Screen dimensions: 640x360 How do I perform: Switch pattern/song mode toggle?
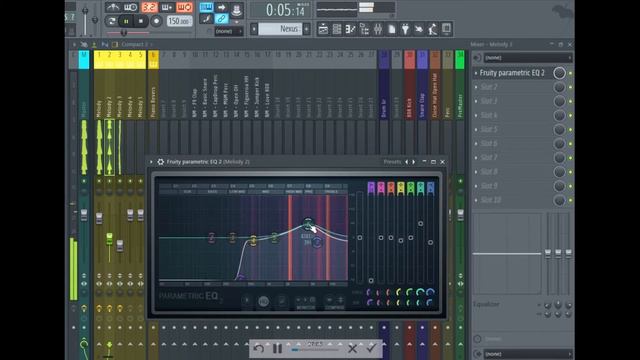tap(111, 21)
